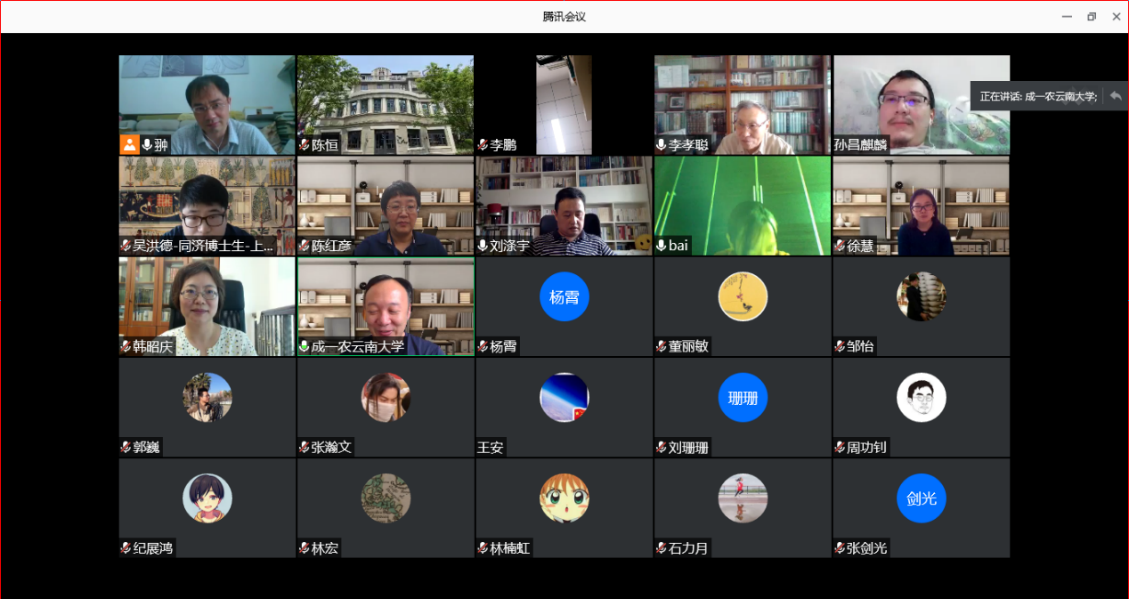This screenshot has height=599, width=1129.
Task: Click the mic icon beside bai
Action: coord(661,246)
